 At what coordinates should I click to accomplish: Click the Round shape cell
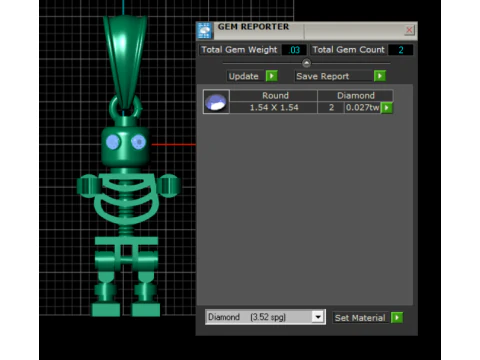coord(274,96)
